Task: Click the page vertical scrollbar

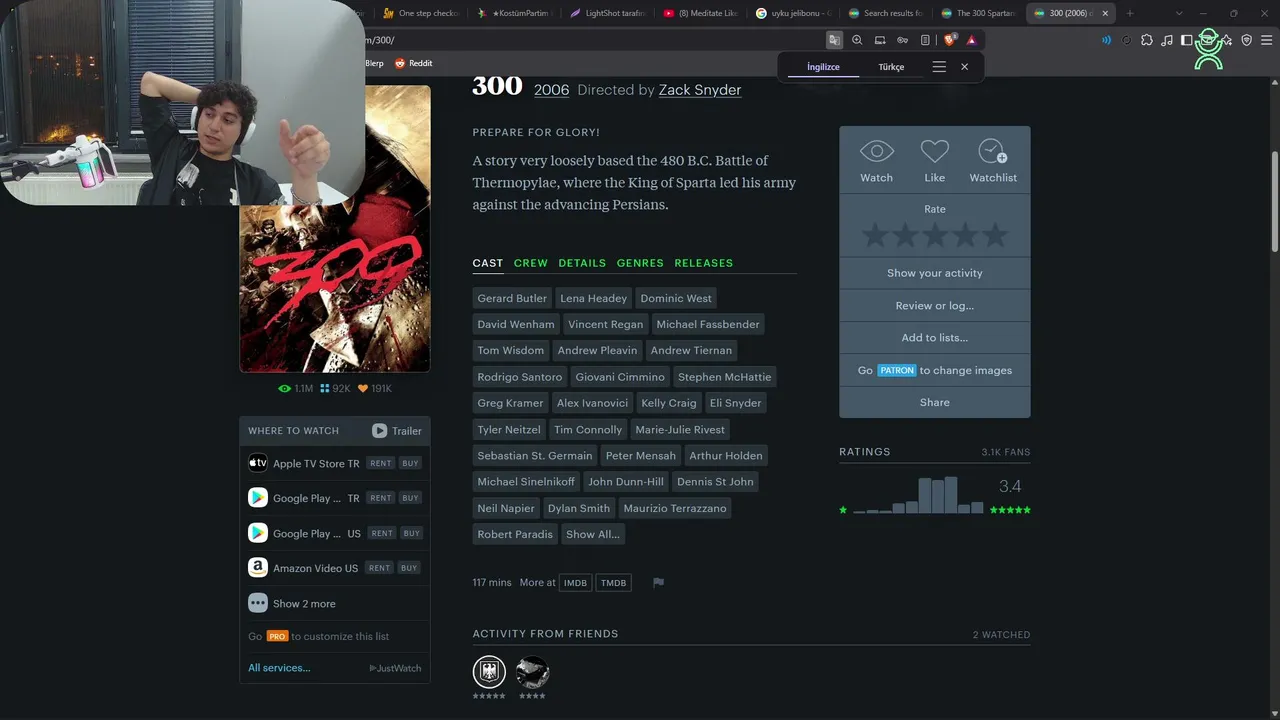Action: coord(1274,200)
